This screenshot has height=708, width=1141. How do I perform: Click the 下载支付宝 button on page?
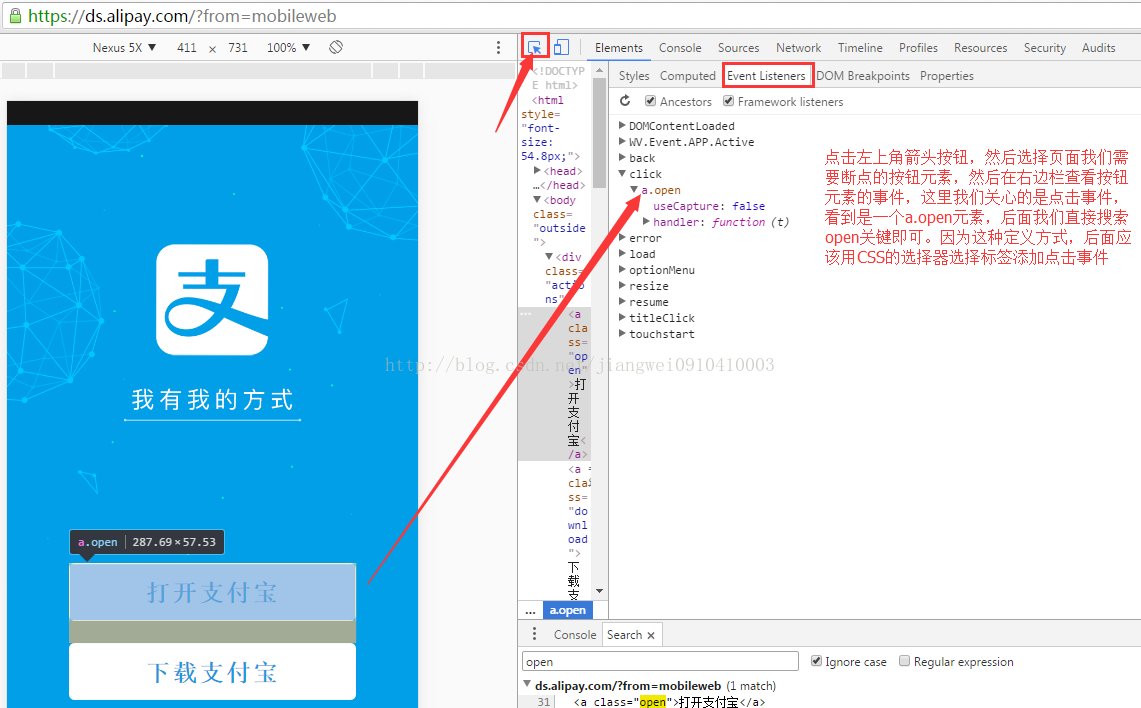tap(212, 672)
